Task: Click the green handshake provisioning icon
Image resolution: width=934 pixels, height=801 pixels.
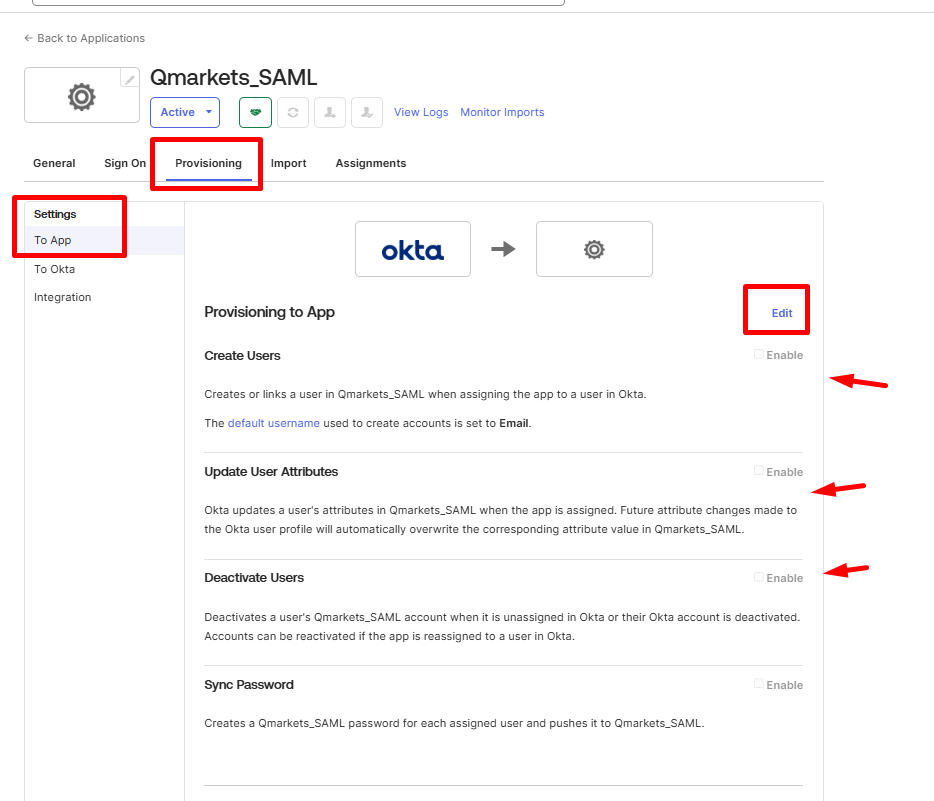Action: pos(256,113)
